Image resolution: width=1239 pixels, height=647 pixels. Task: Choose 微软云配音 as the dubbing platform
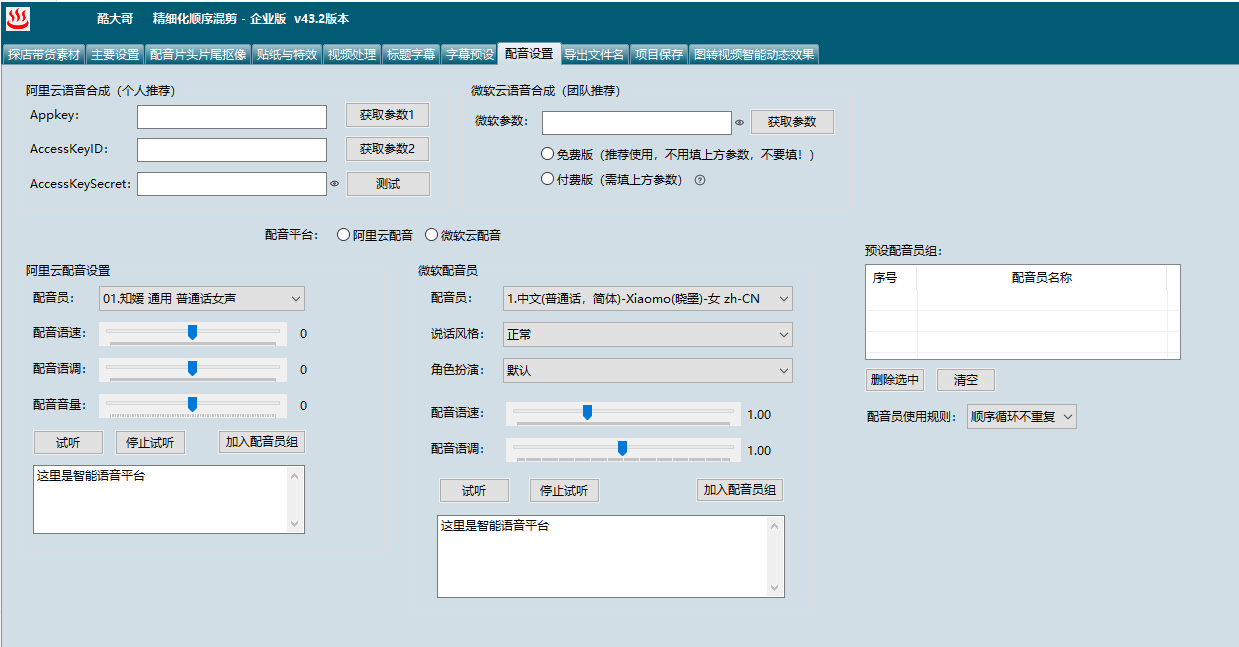tap(431, 235)
